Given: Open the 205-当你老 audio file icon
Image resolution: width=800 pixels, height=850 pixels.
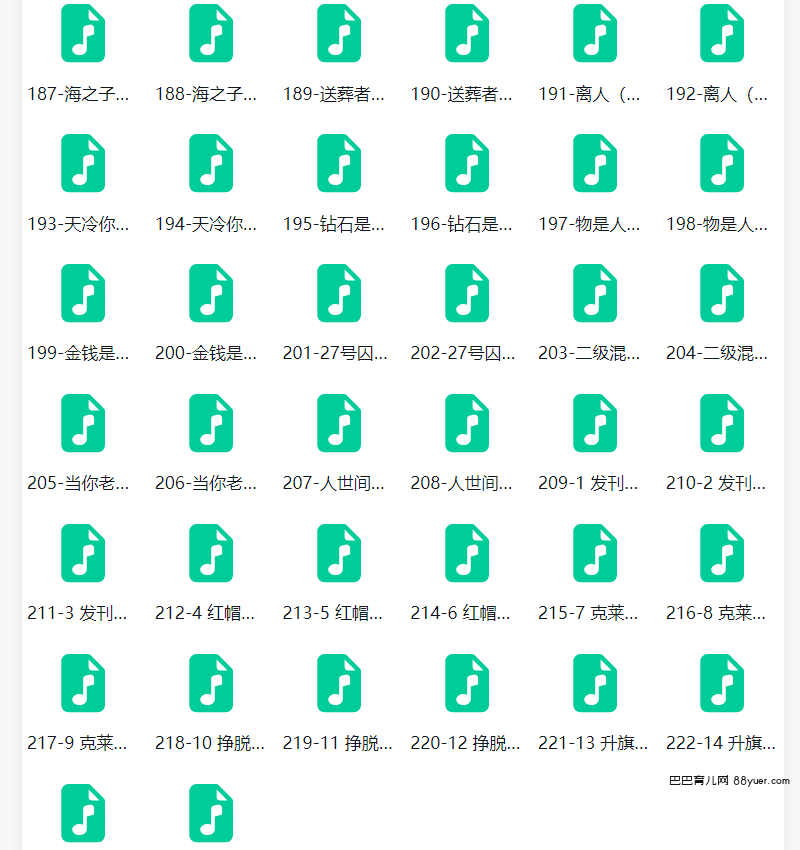Looking at the screenshot, I should click(x=83, y=423).
